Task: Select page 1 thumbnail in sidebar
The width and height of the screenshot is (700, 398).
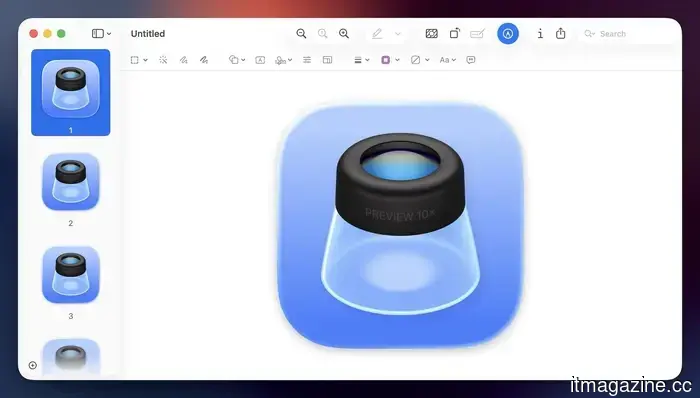Action: tap(71, 92)
